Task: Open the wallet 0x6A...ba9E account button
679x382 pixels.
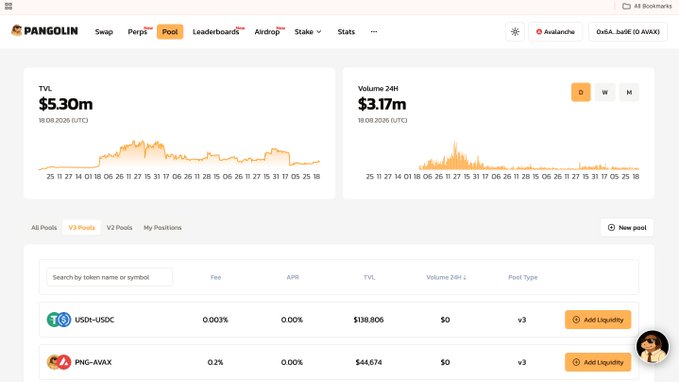Action: 628,32
